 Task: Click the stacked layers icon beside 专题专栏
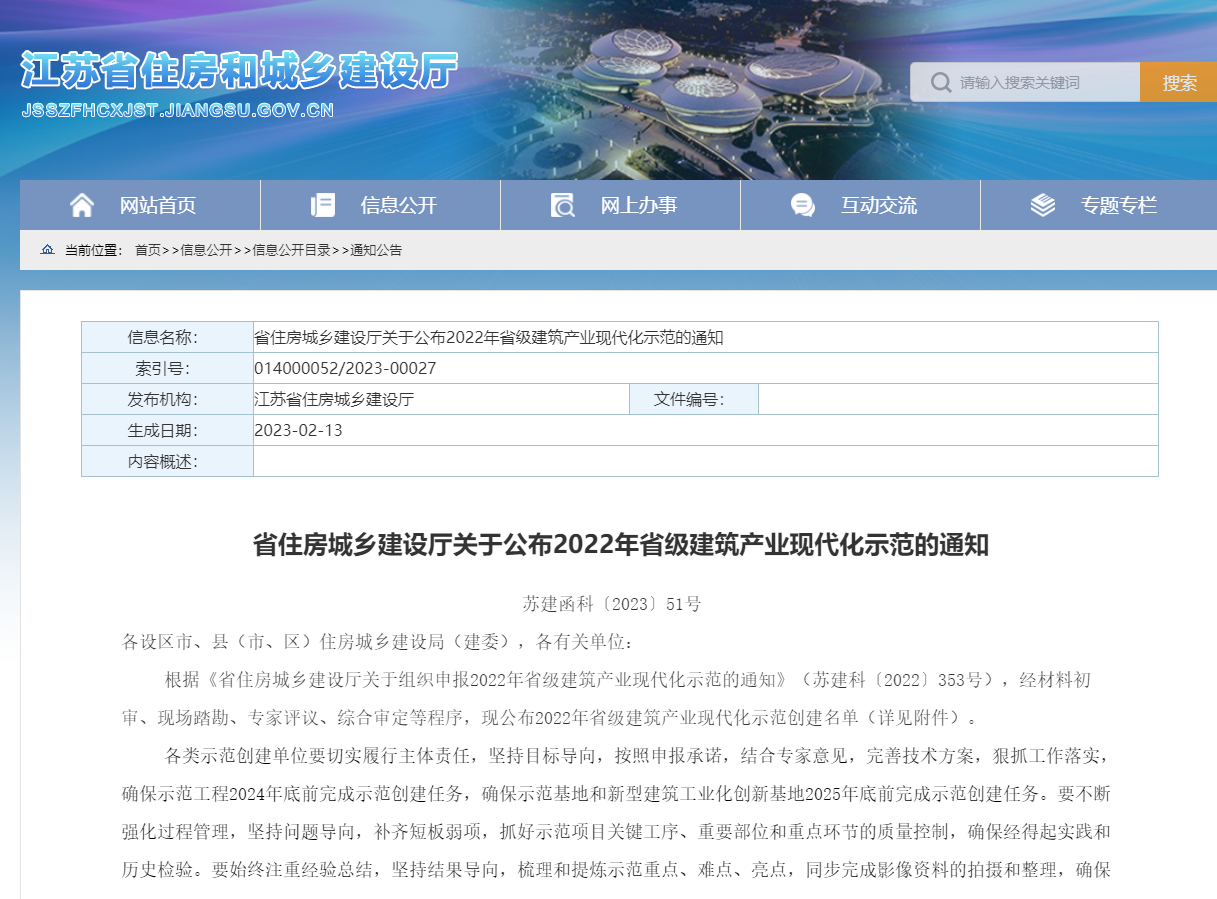coord(1042,205)
